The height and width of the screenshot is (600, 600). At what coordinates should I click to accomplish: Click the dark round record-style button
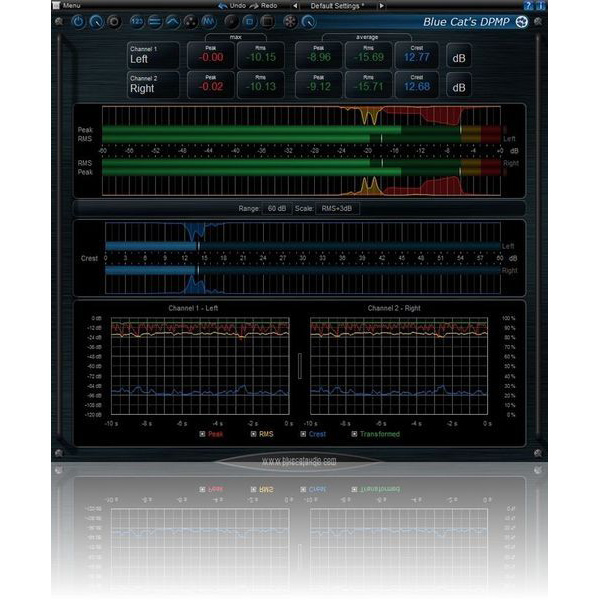pyautogui.click(x=231, y=22)
